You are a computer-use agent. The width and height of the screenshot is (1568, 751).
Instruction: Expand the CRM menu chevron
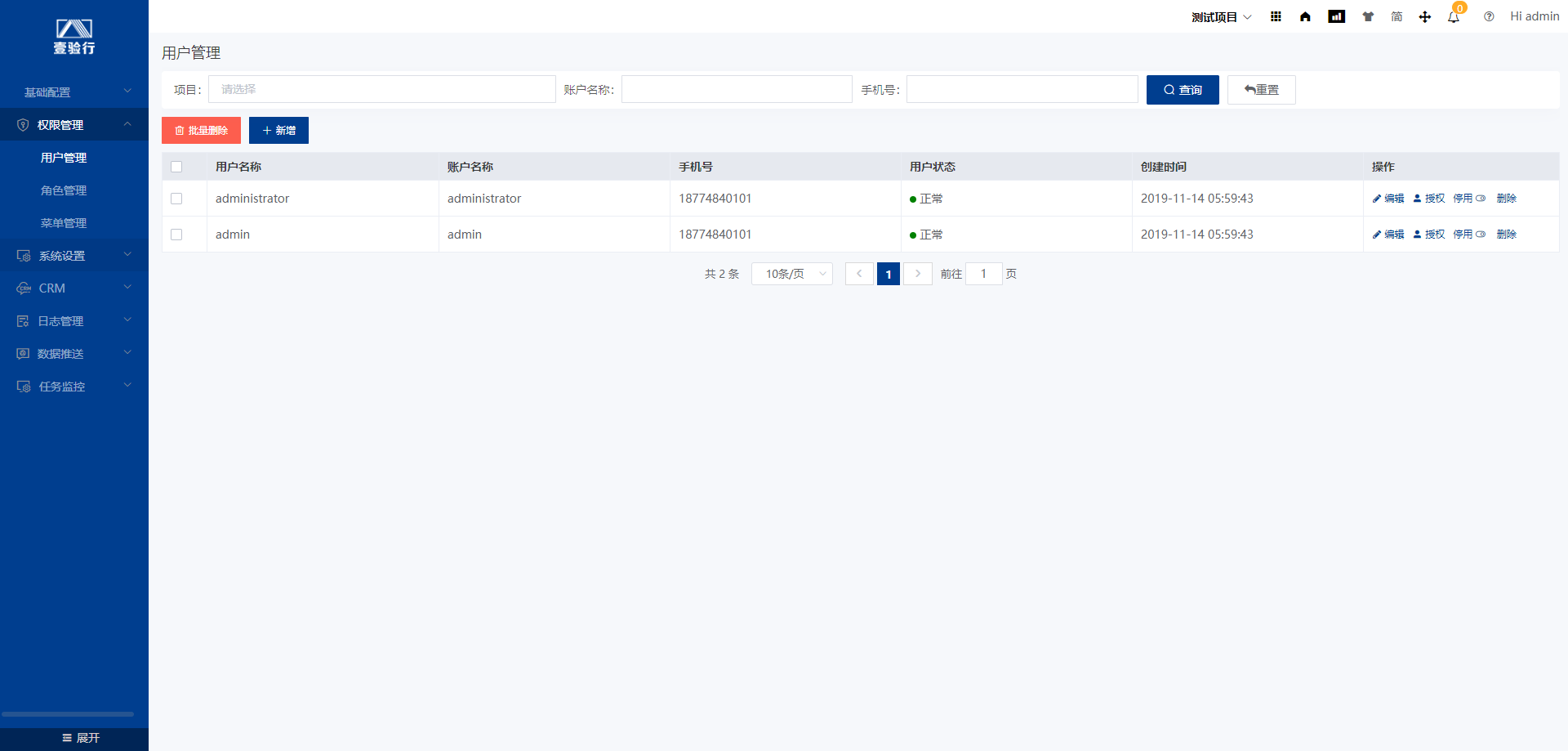tap(127, 288)
